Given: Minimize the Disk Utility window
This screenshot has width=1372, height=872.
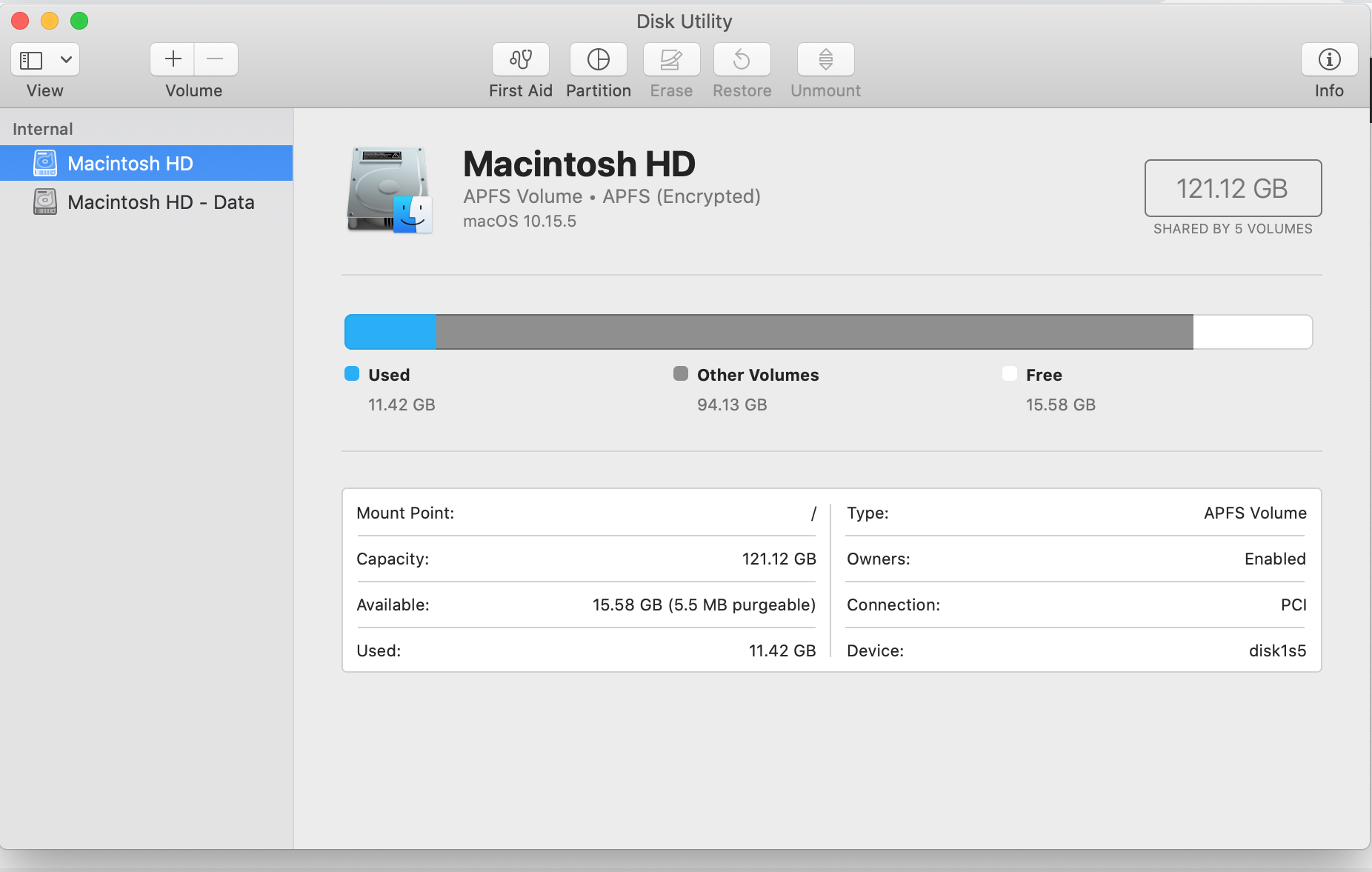Looking at the screenshot, I should 50,21.
